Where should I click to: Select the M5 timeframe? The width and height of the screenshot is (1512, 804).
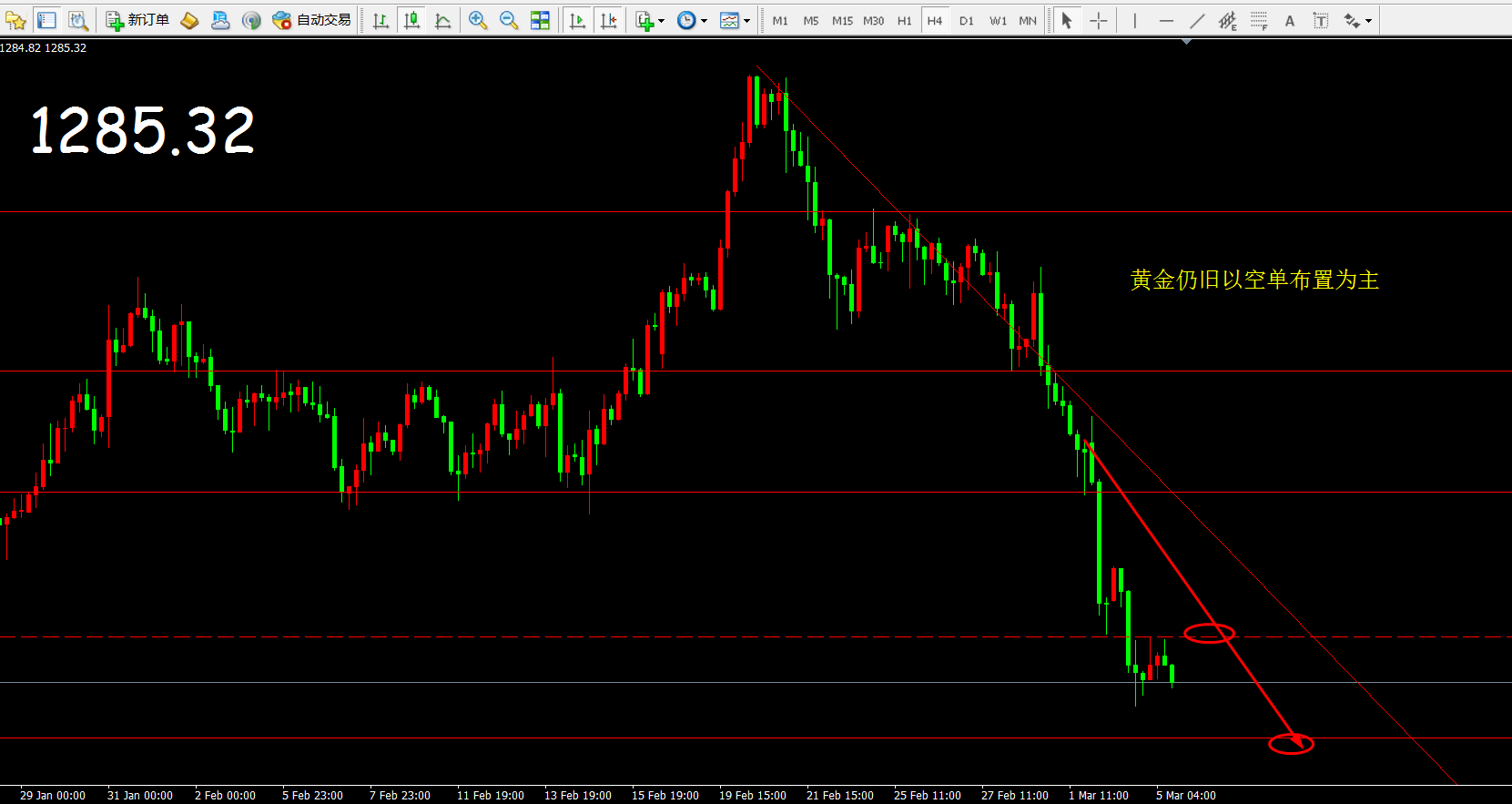coord(811,20)
